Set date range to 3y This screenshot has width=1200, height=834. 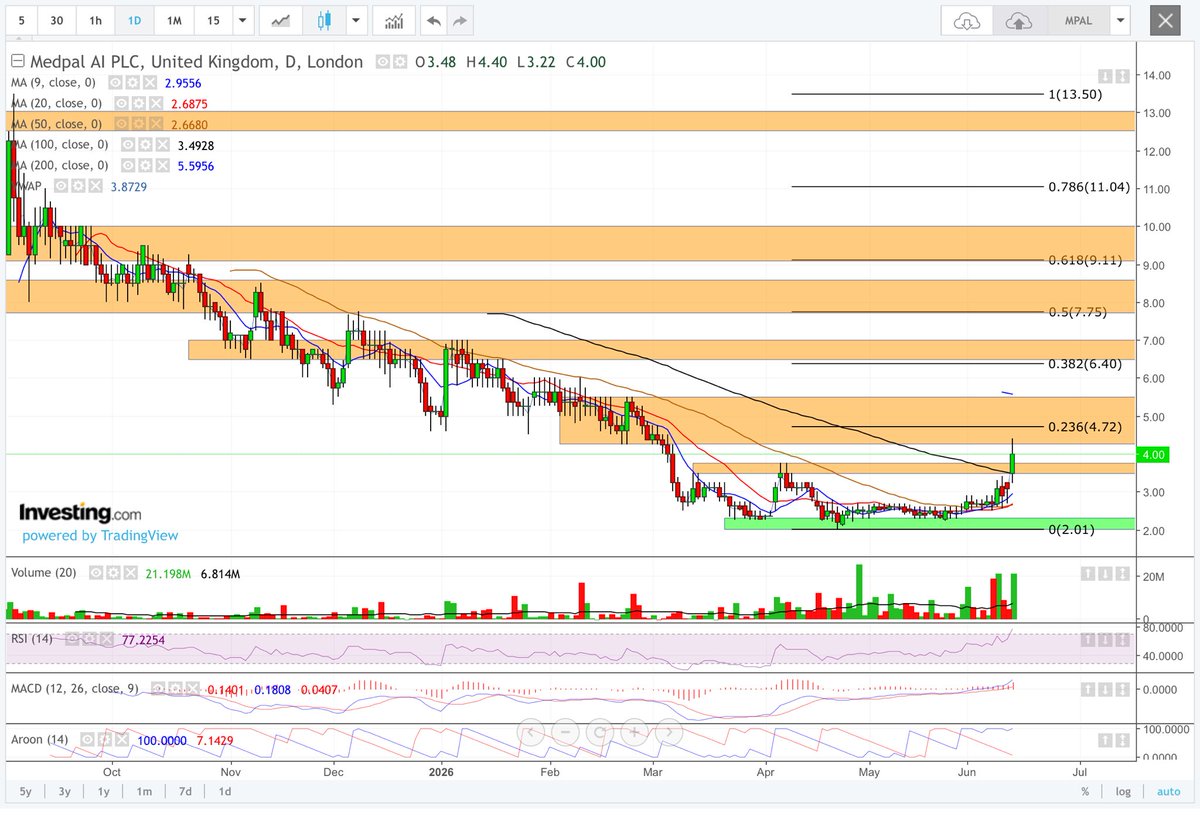pyautogui.click(x=65, y=792)
